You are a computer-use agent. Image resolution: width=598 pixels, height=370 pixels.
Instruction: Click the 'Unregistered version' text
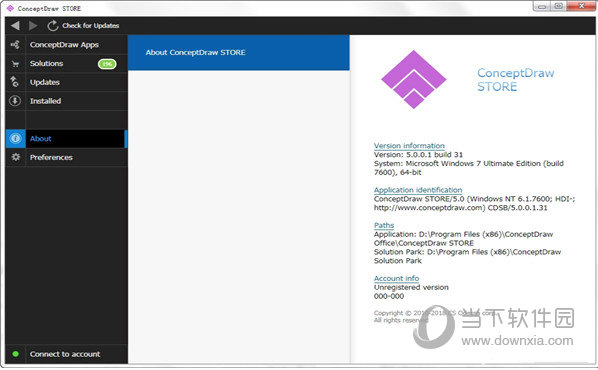click(411, 287)
